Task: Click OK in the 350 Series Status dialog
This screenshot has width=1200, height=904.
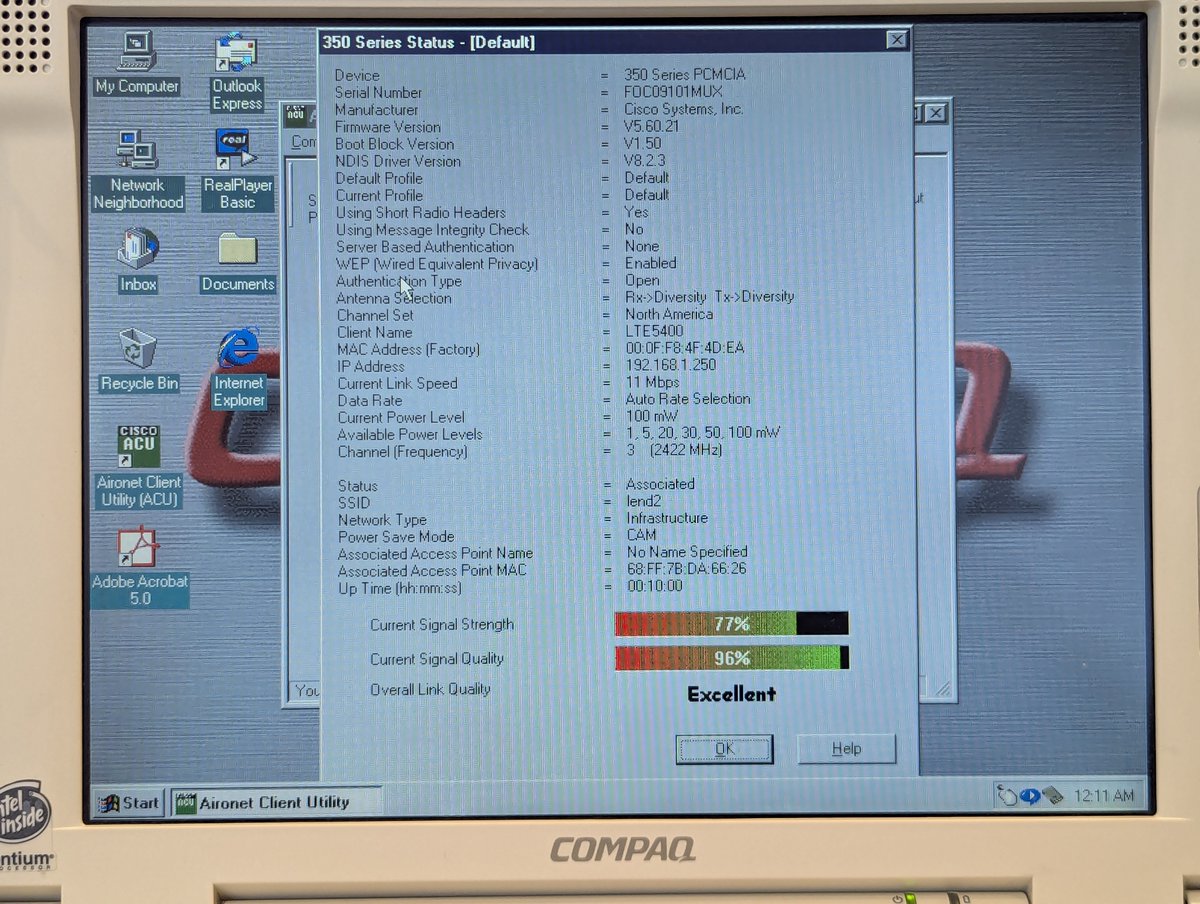Action: [x=724, y=749]
